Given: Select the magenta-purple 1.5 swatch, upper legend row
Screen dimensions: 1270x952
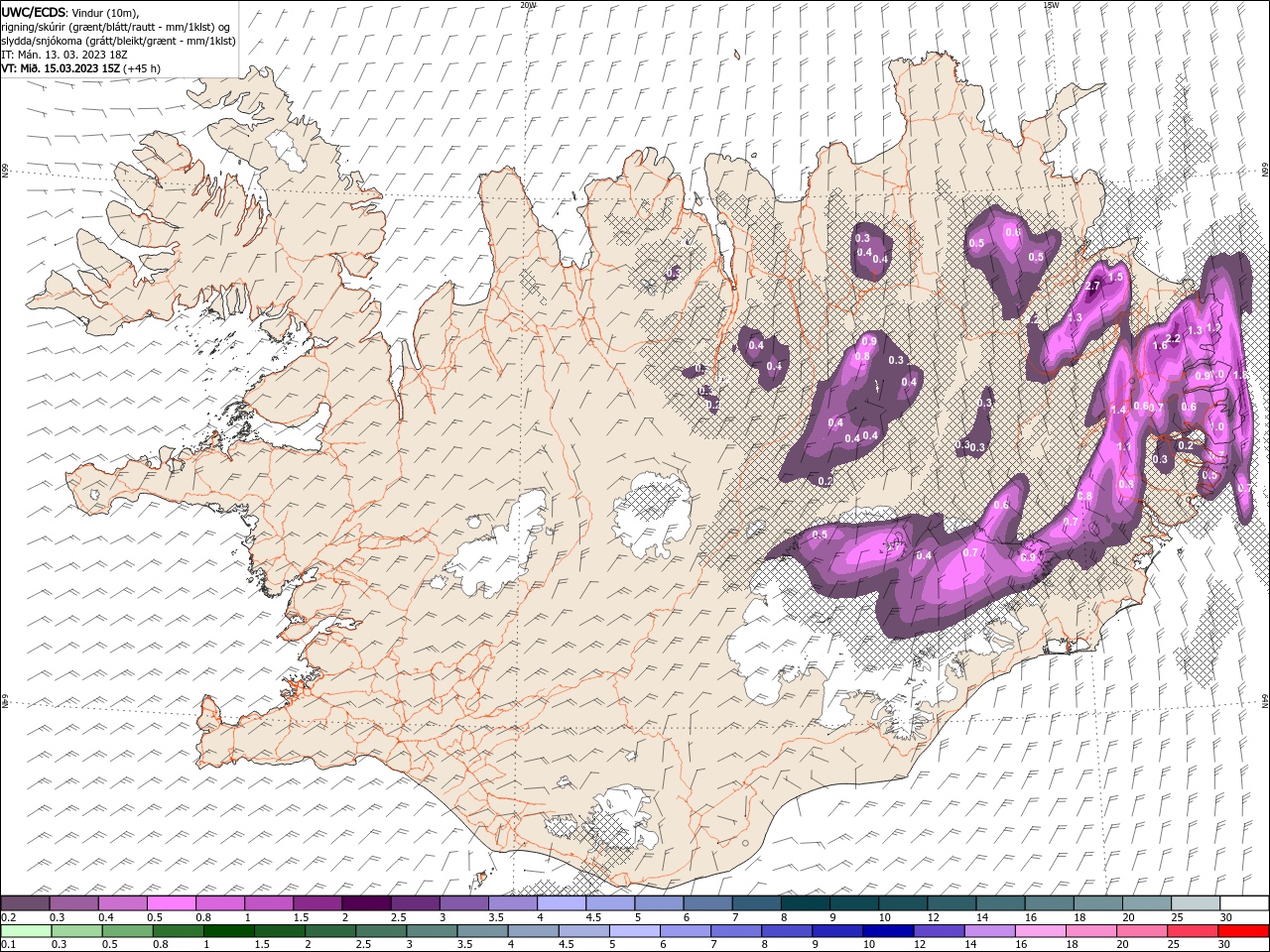Looking at the screenshot, I should pyautogui.click(x=317, y=903).
